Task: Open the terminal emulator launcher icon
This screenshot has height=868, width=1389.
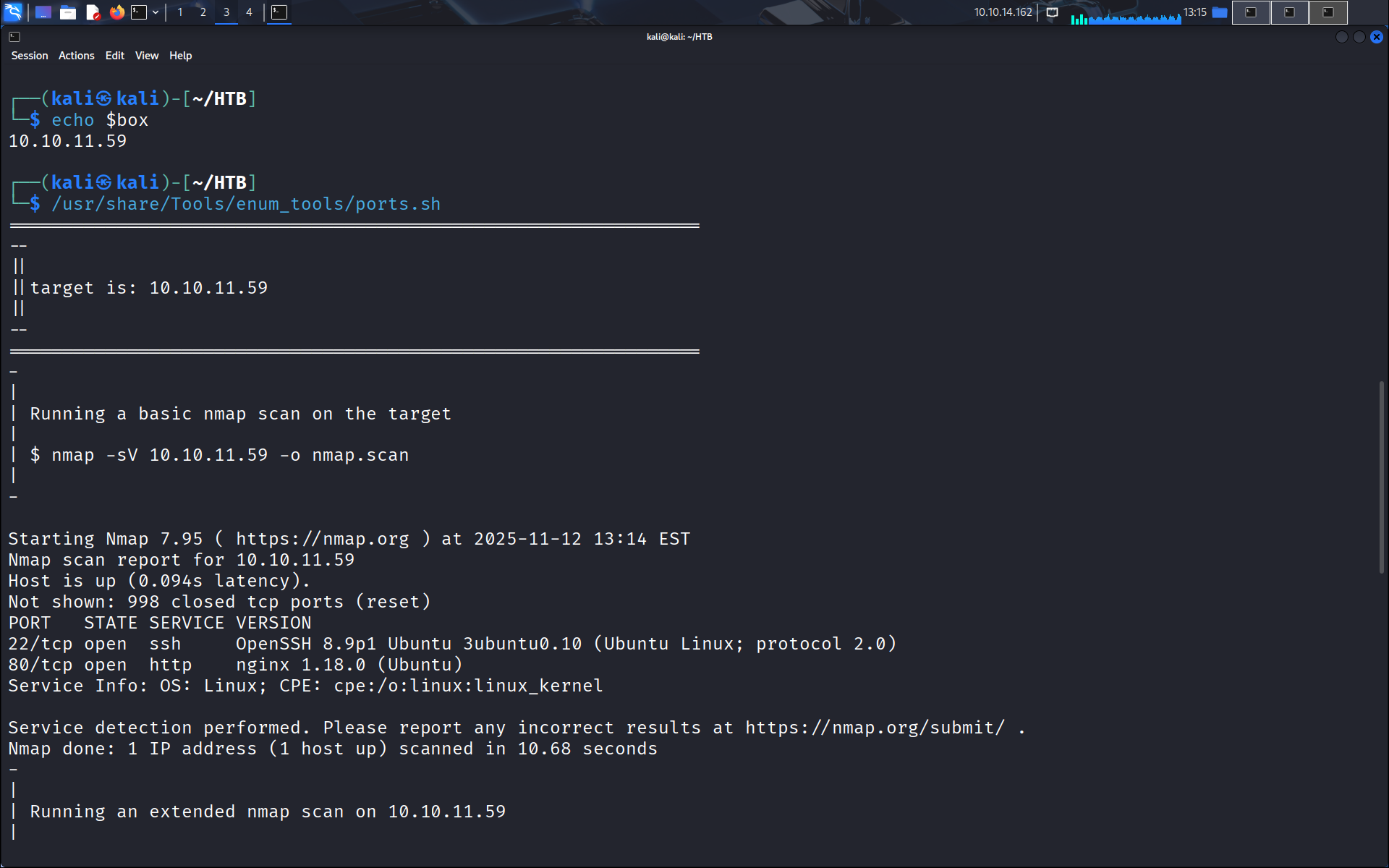Action: [x=139, y=12]
